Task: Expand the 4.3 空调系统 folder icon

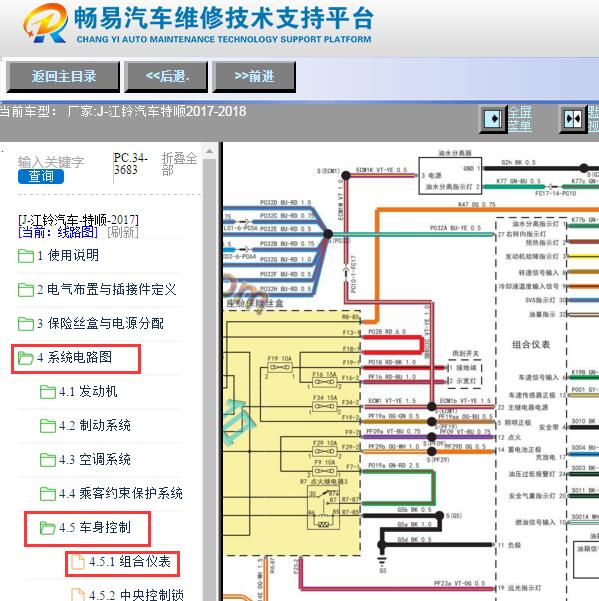Action: click(48, 460)
